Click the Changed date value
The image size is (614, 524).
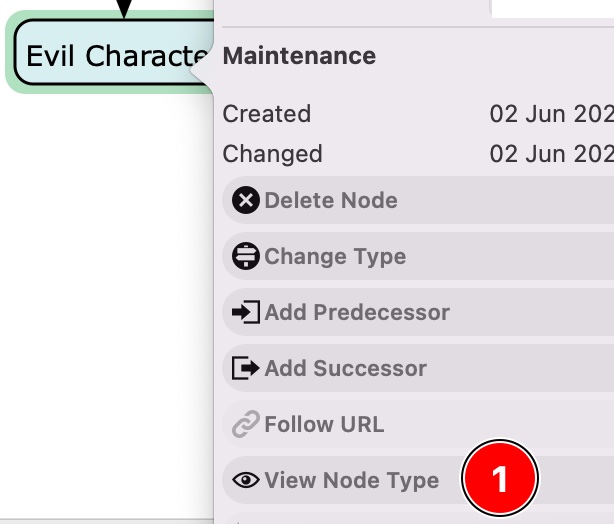(x=551, y=154)
